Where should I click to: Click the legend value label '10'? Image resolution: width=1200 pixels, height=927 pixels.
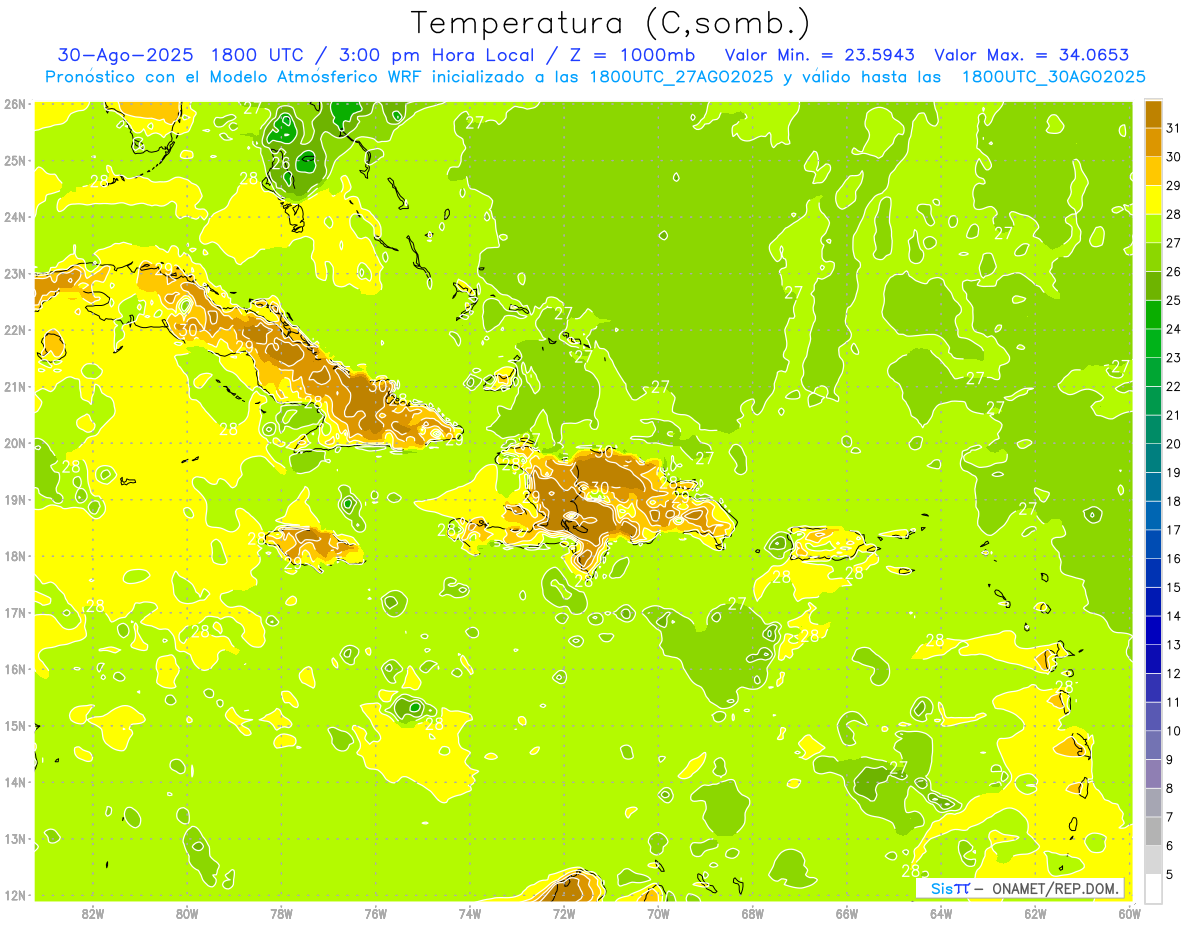tap(1173, 731)
